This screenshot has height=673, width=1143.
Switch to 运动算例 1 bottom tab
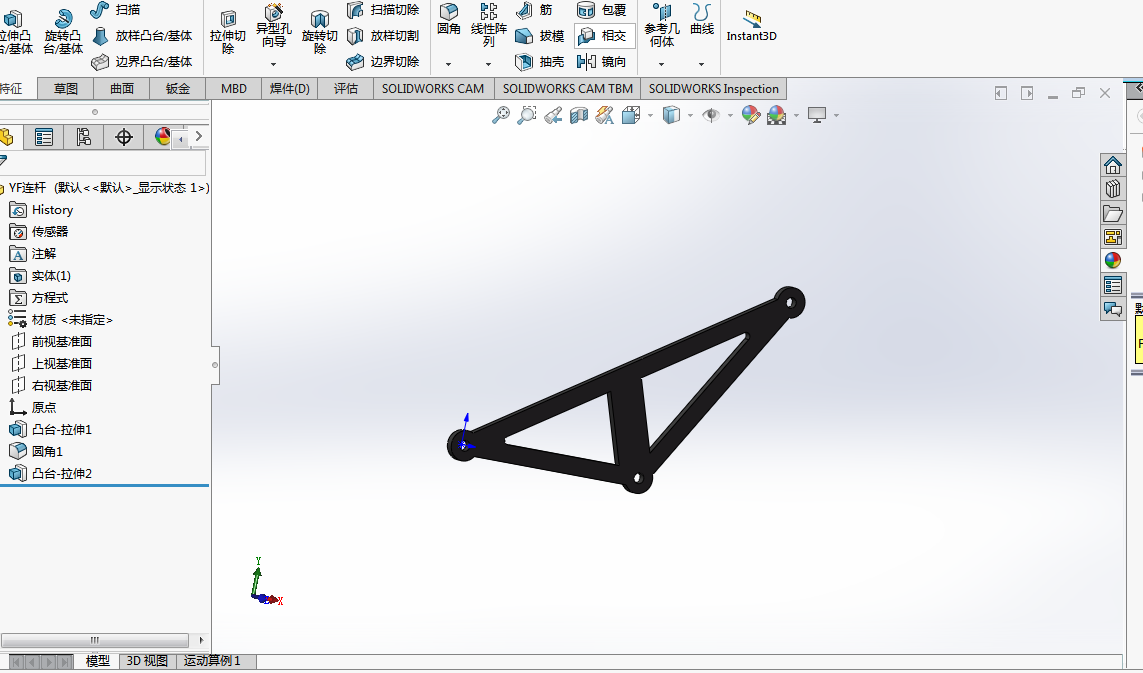click(x=212, y=661)
